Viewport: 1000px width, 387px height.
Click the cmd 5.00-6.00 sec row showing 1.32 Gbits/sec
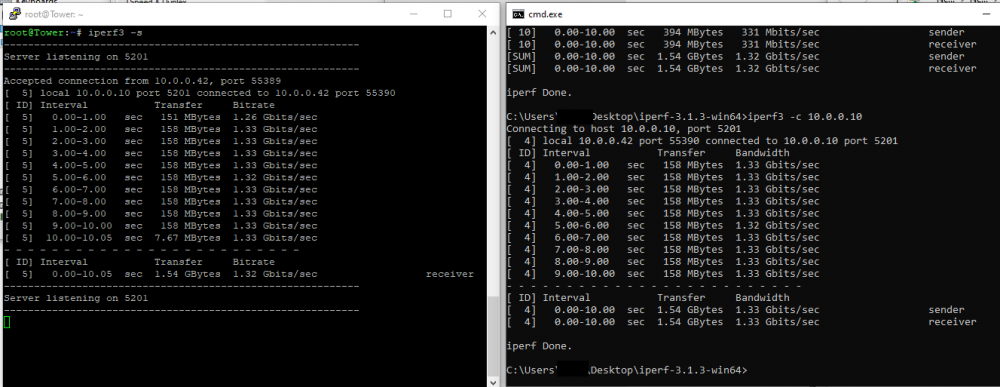click(x=663, y=226)
